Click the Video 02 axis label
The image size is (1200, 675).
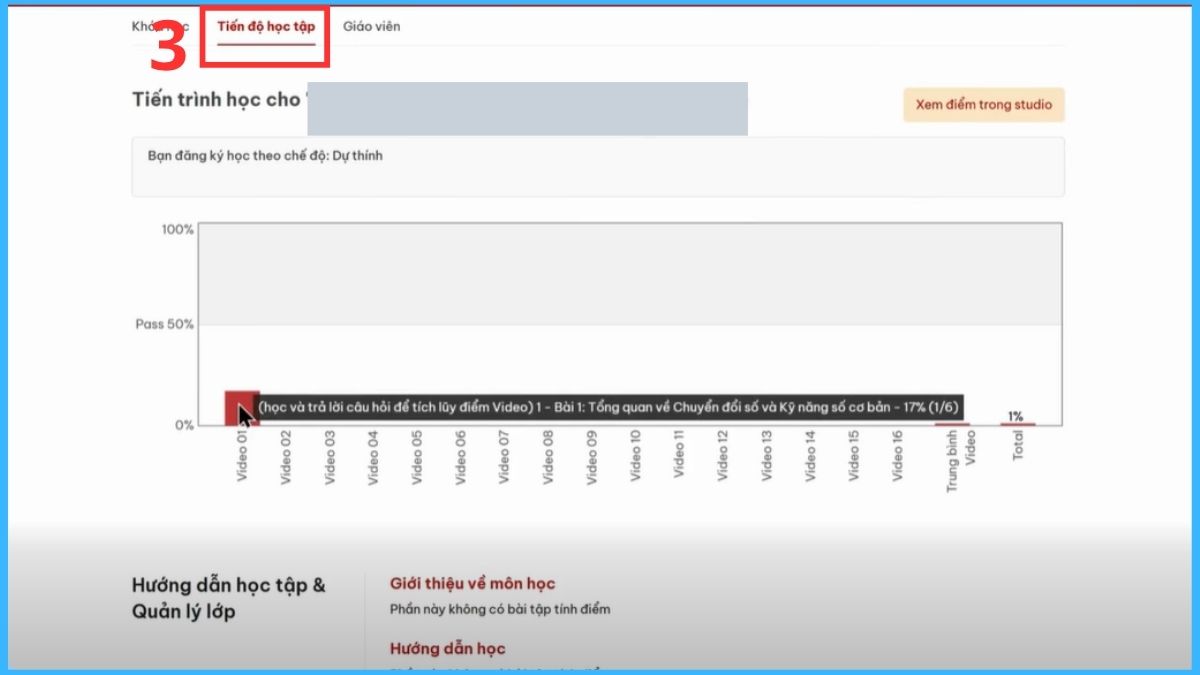(x=286, y=458)
